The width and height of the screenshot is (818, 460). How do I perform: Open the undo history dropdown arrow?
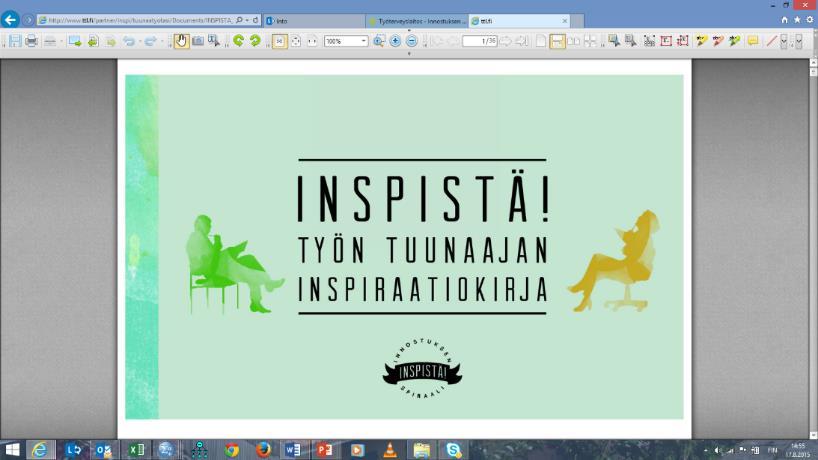tap(139, 41)
